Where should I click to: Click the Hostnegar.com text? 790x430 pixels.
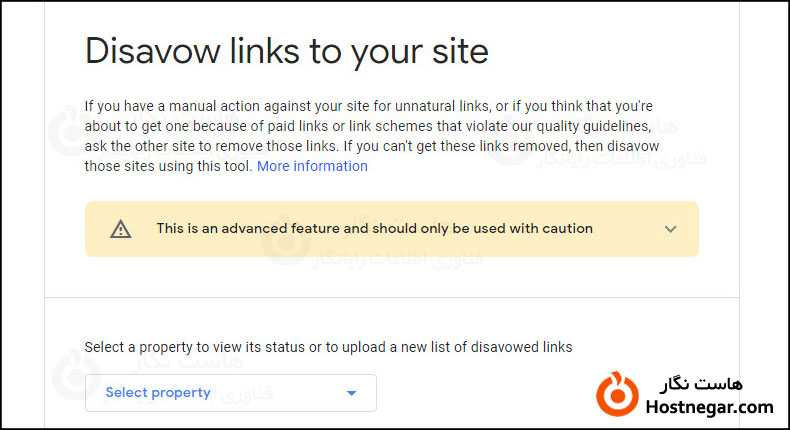point(707,407)
